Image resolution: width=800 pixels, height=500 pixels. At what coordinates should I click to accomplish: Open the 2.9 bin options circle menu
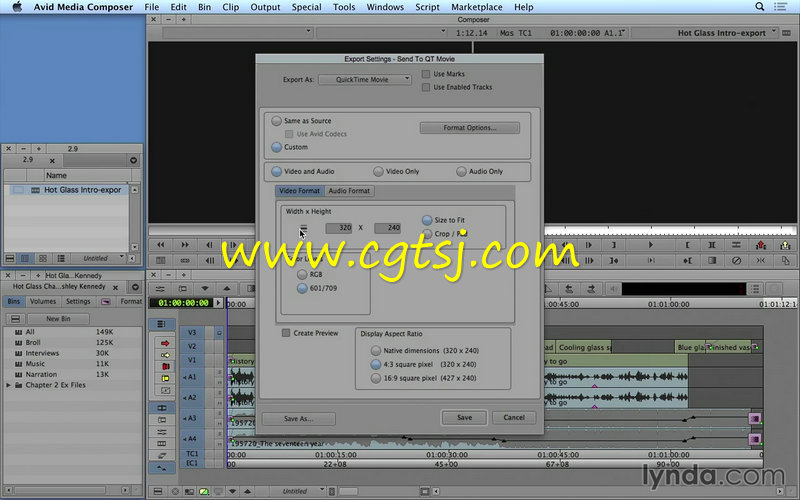133,160
